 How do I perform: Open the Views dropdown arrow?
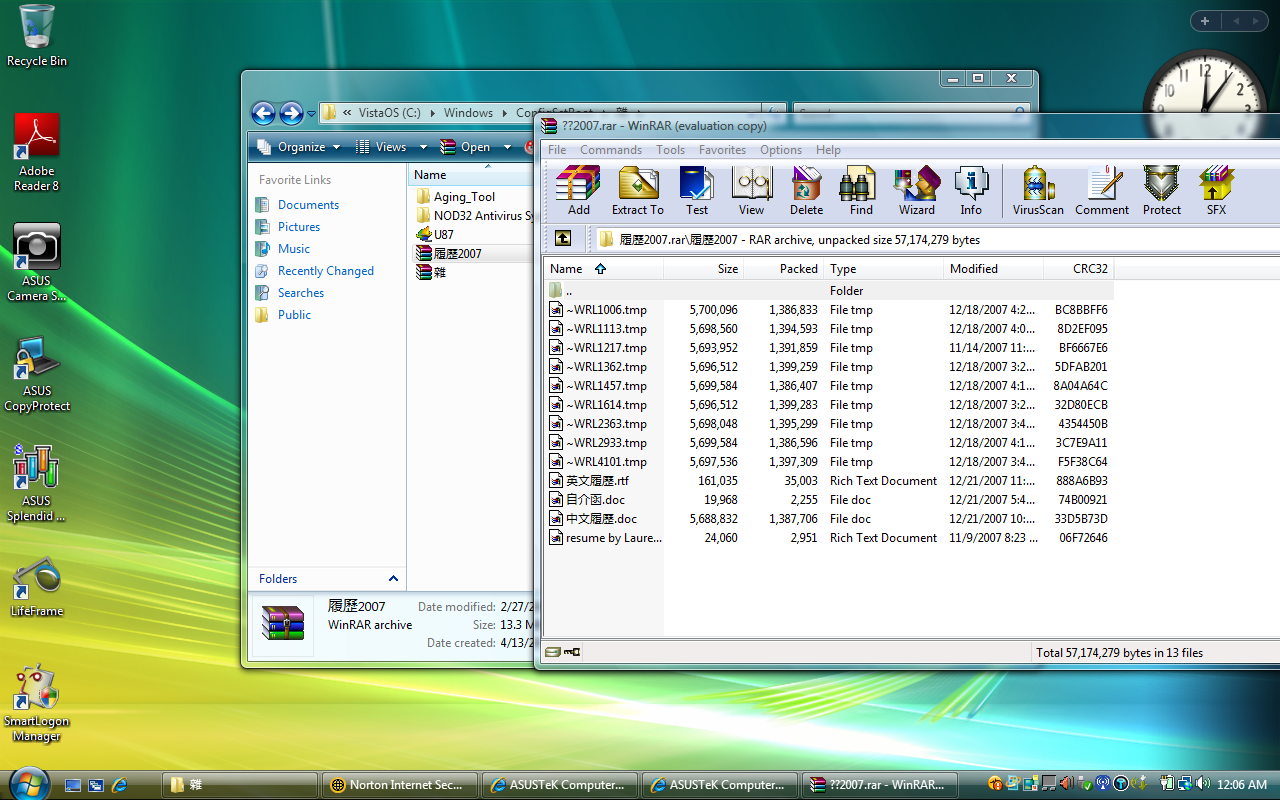(x=423, y=147)
